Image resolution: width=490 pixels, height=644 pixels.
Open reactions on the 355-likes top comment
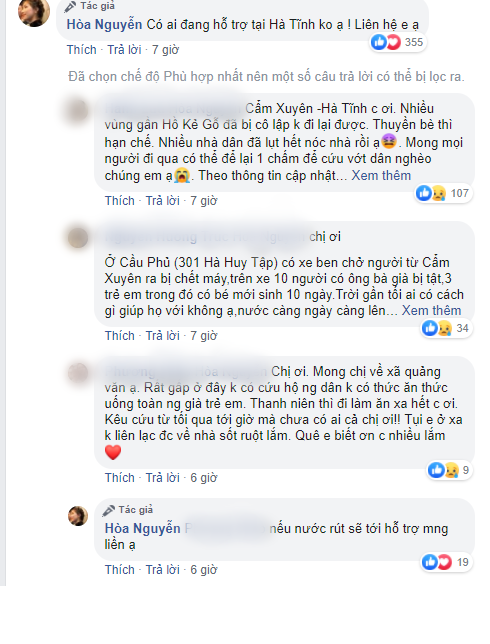point(398,42)
